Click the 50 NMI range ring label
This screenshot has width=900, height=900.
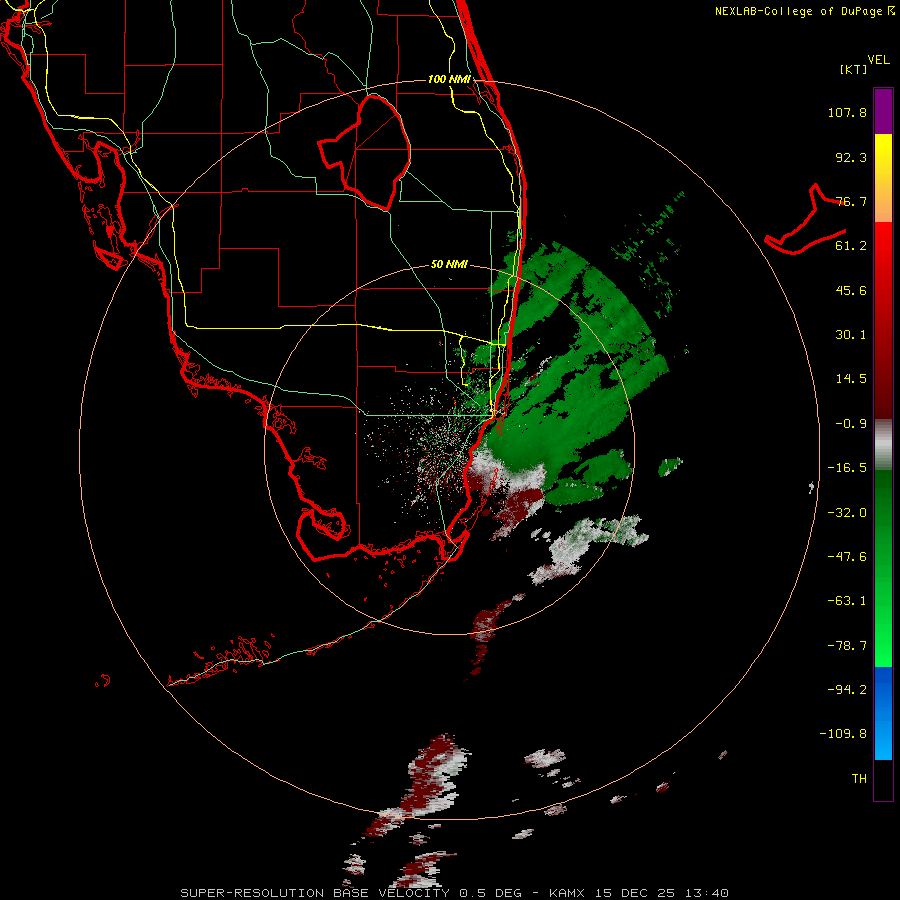[x=449, y=265]
